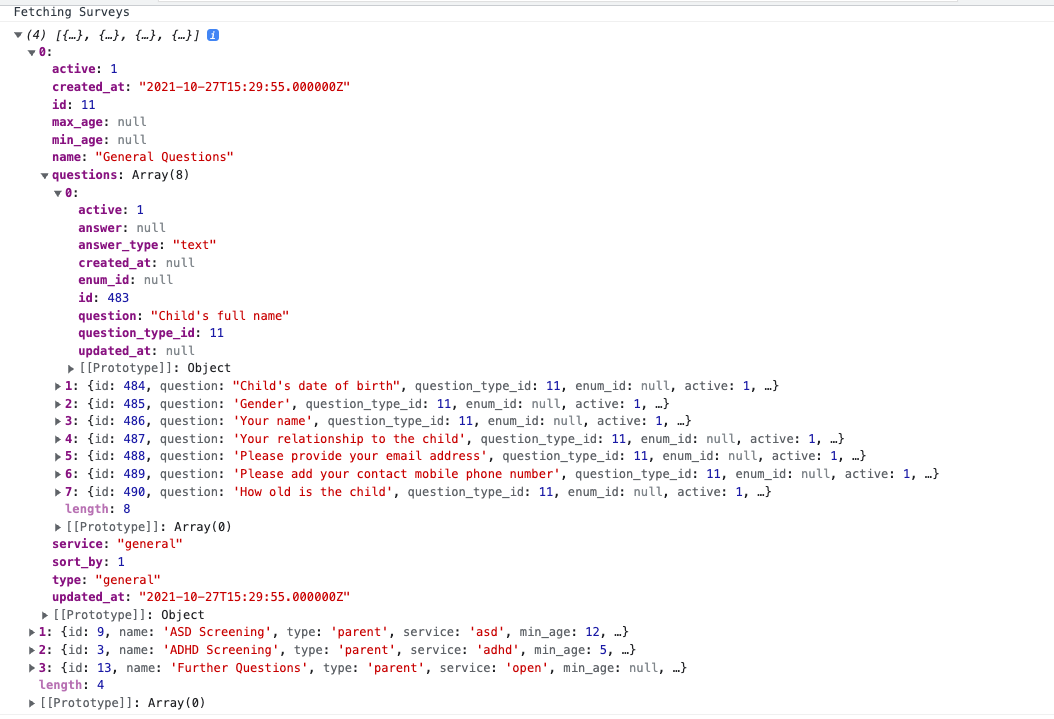Select the 'Fetching Surveys' log text
This screenshot has height=719, width=1054.
(x=71, y=12)
